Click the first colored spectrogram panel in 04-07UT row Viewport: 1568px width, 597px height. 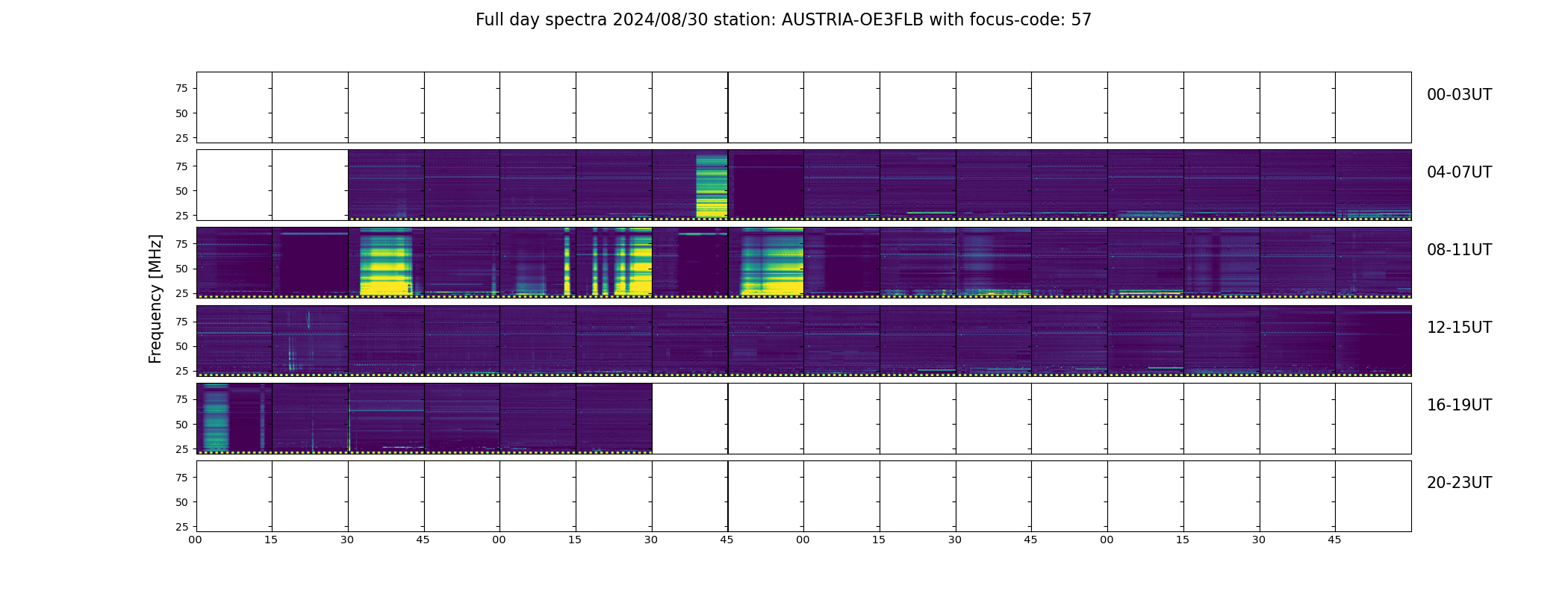[386, 184]
